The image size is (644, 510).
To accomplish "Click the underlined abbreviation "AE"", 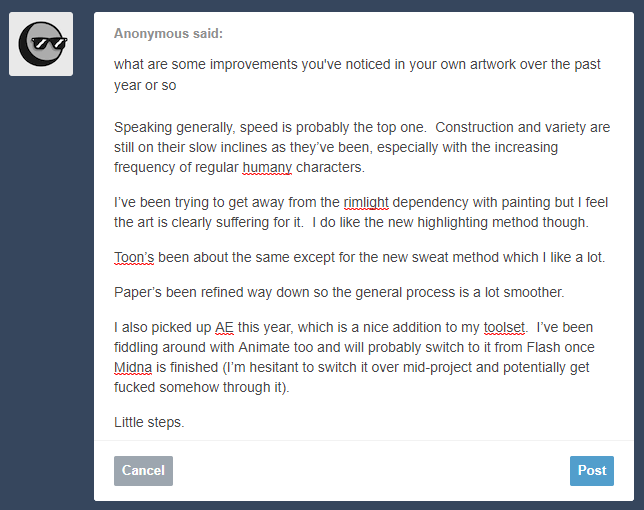I will coord(224,328).
